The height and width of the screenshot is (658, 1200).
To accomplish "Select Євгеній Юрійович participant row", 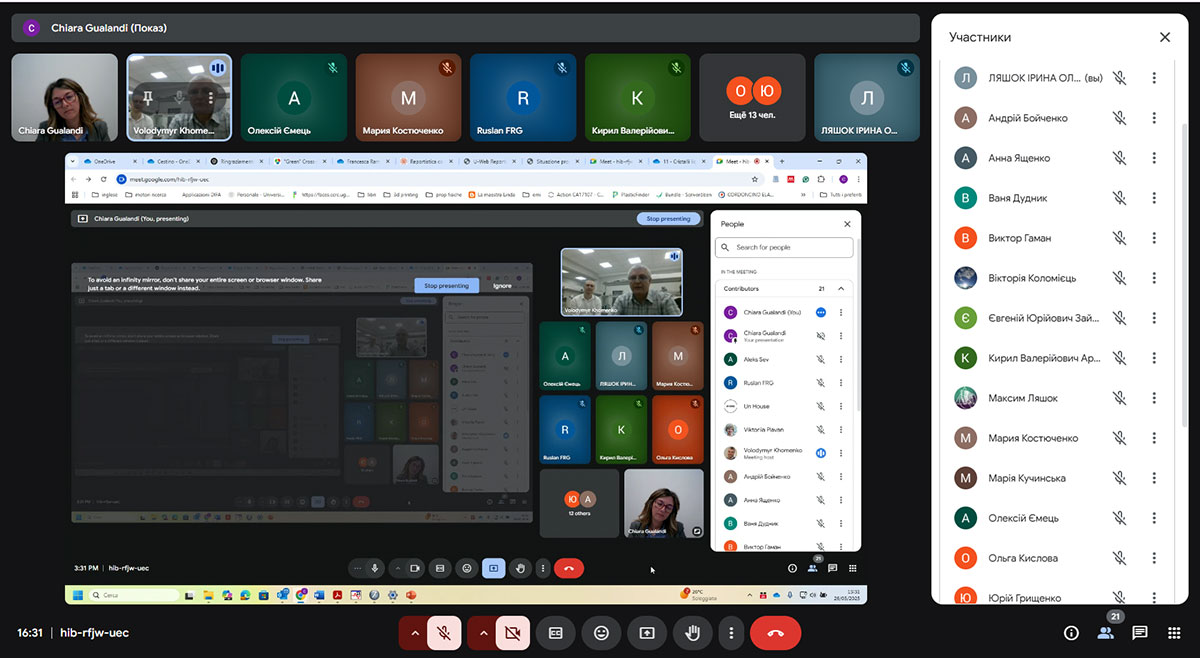I will point(1060,318).
